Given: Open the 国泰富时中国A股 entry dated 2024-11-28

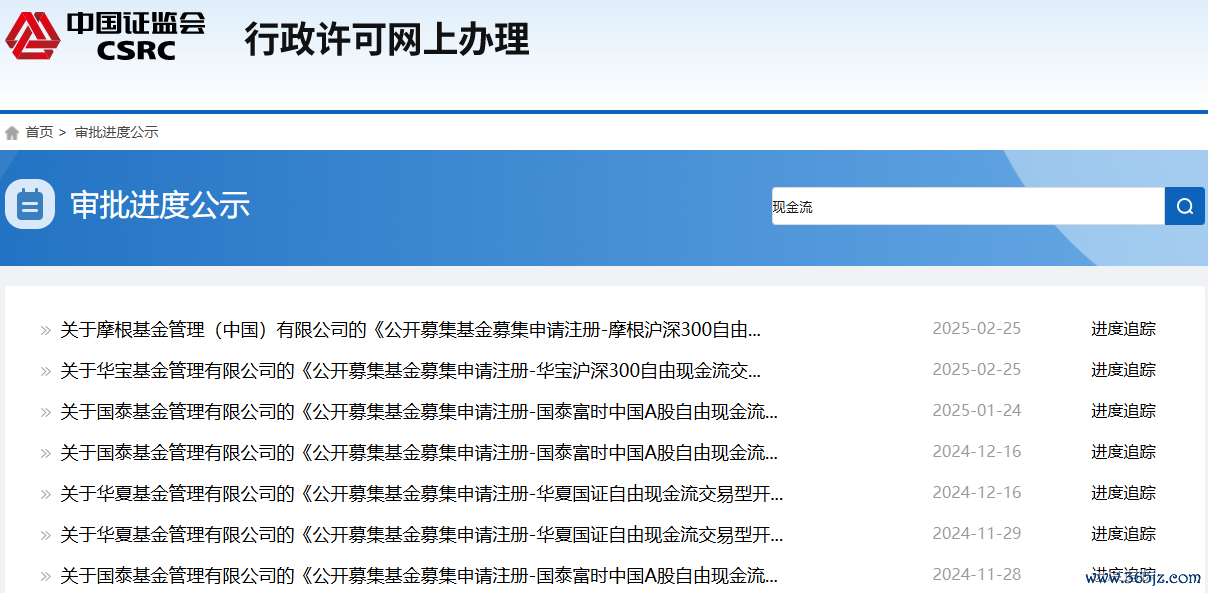Looking at the screenshot, I should [419, 575].
